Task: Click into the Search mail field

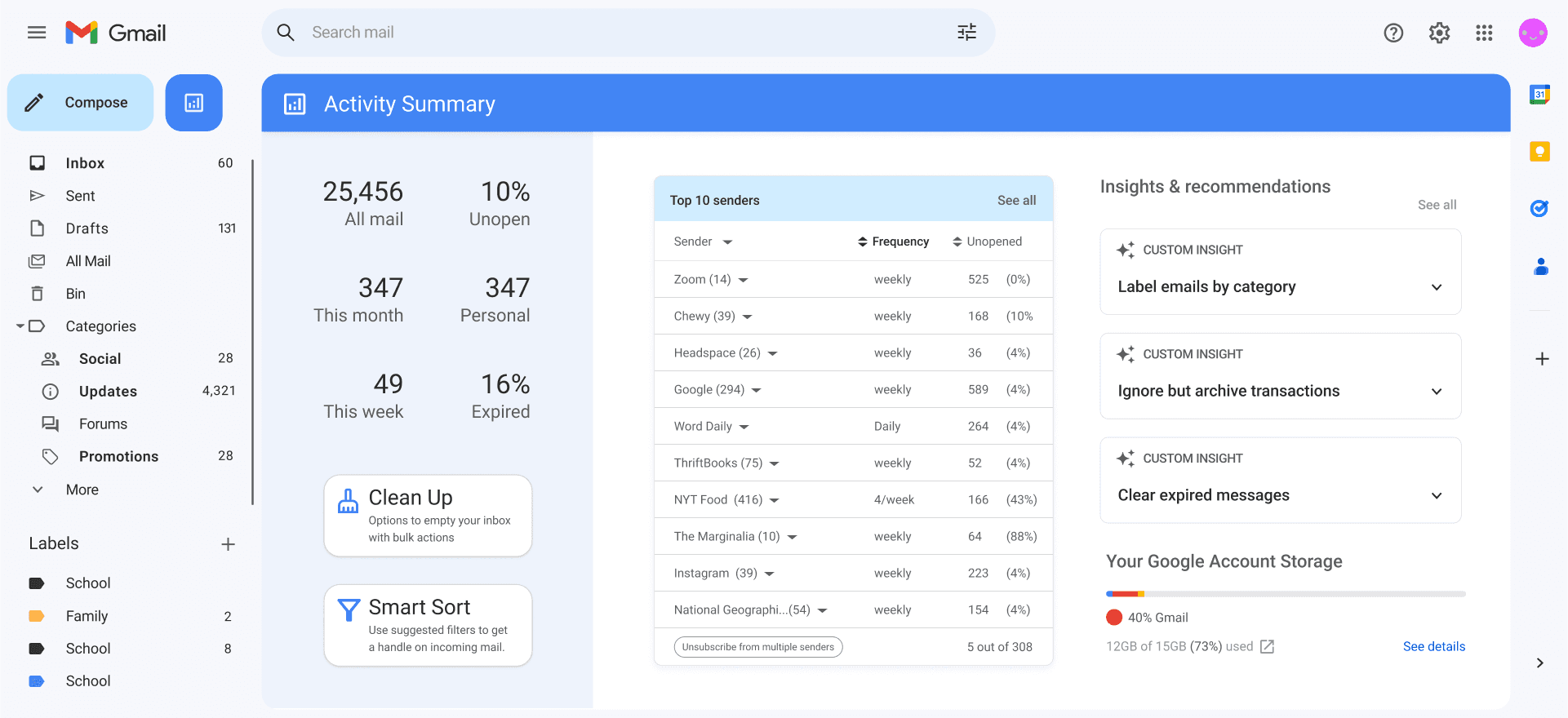Action: point(629,33)
